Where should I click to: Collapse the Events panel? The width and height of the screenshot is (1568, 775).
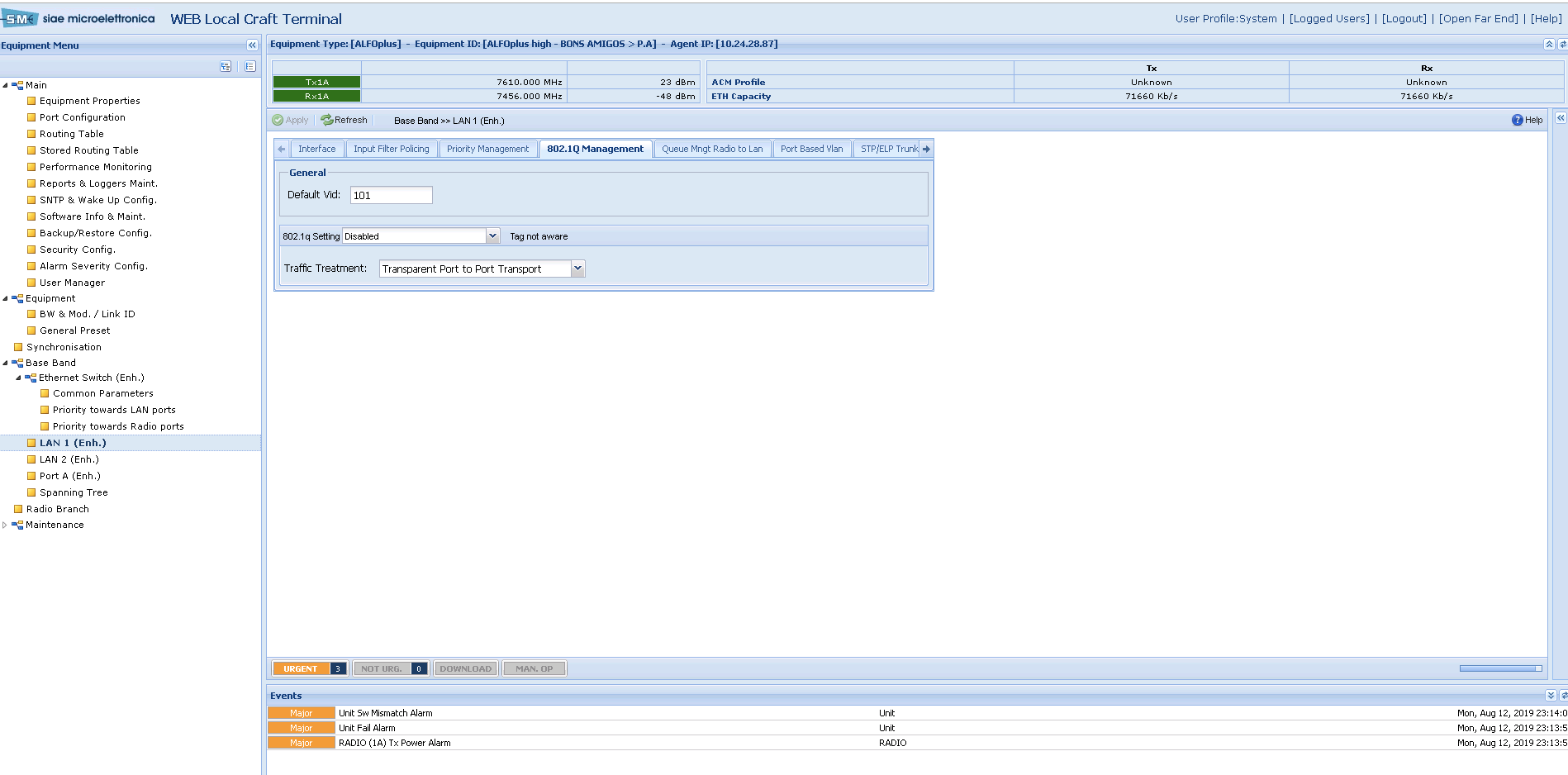coord(1551,696)
